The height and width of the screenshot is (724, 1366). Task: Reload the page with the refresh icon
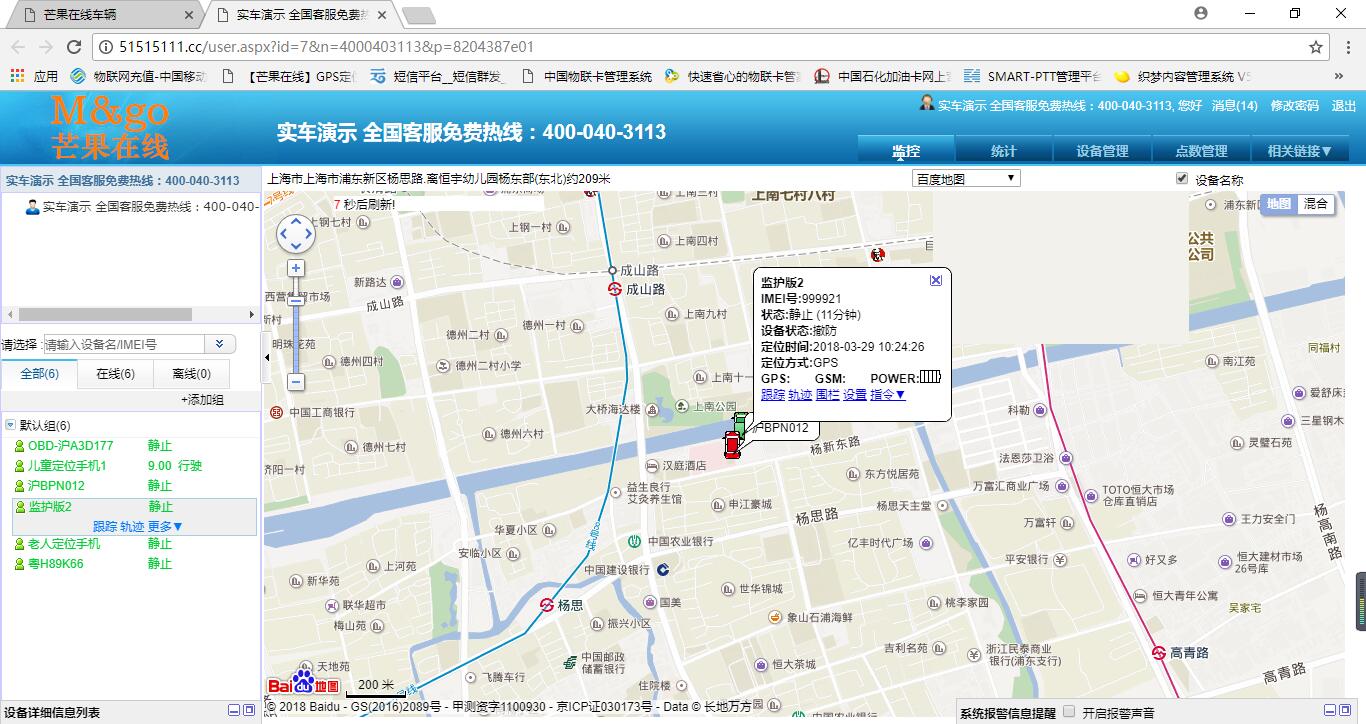click(x=74, y=47)
